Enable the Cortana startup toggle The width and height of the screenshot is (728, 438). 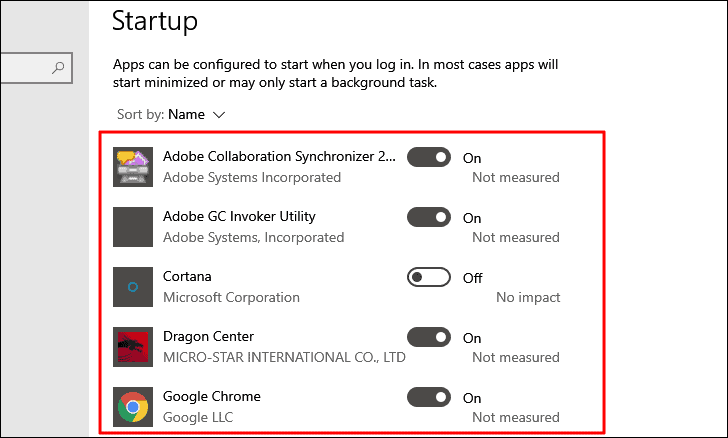[429, 277]
